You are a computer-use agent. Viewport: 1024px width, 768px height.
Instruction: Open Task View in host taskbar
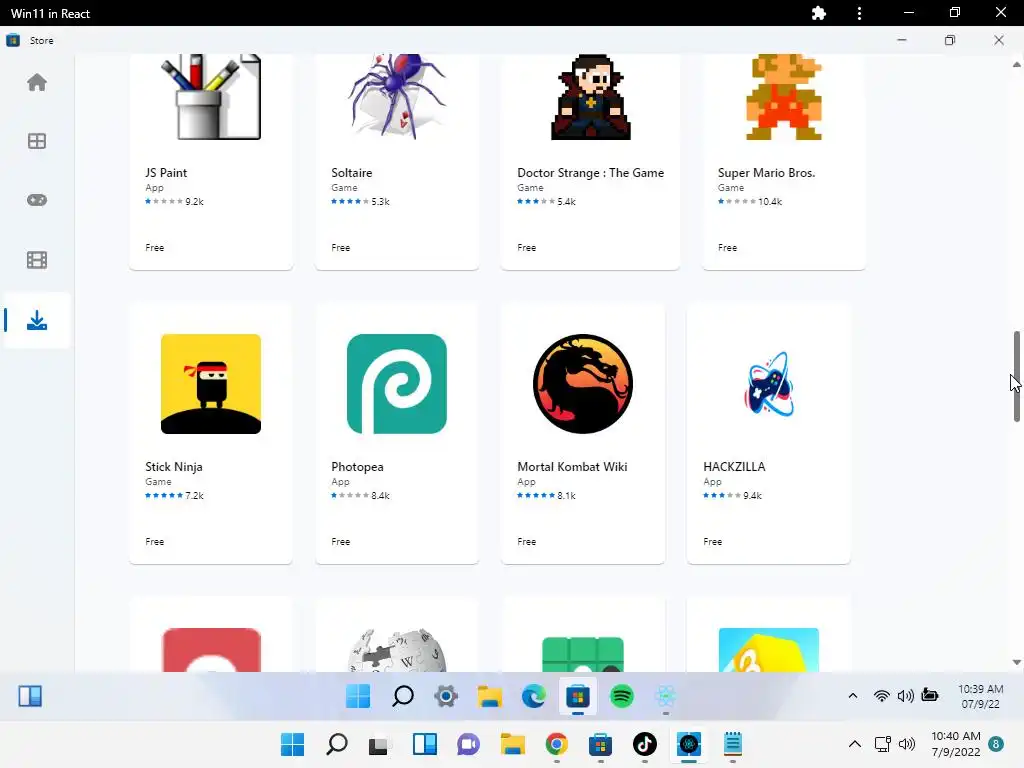pos(379,744)
